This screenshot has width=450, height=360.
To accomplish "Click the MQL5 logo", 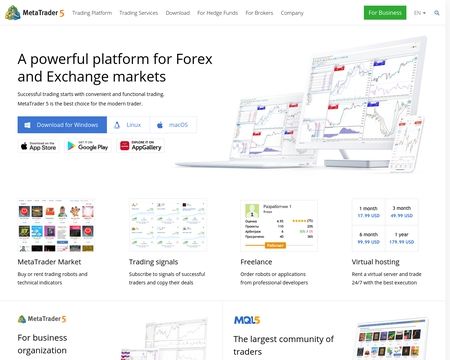I will 247,320.
